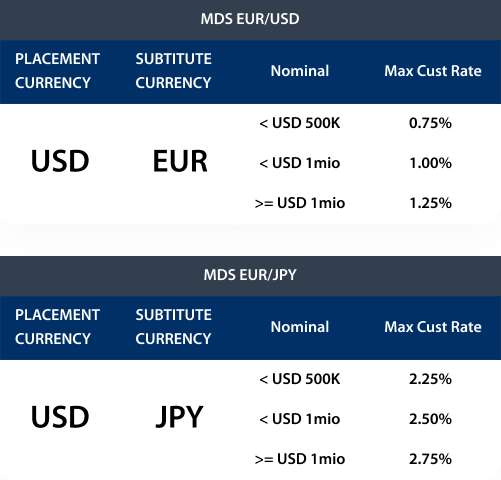The image size is (501, 480).
Task: Click Nominal column header in EUR/JPY table
Action: [x=300, y=327]
